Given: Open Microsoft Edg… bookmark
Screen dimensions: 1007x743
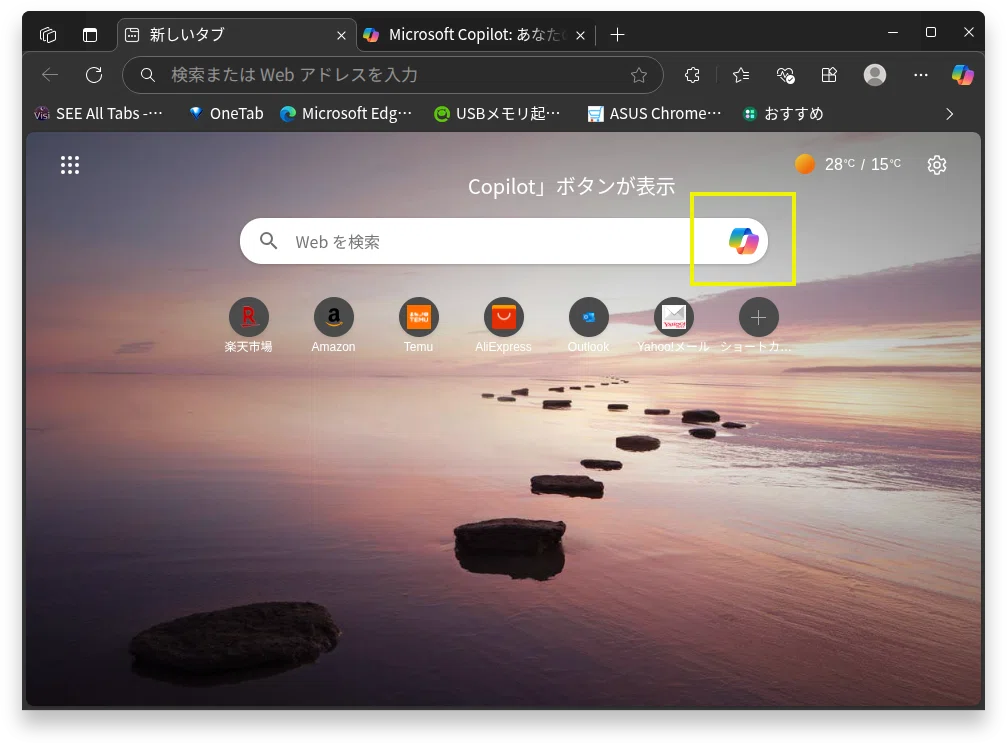Looking at the screenshot, I should [346, 114].
